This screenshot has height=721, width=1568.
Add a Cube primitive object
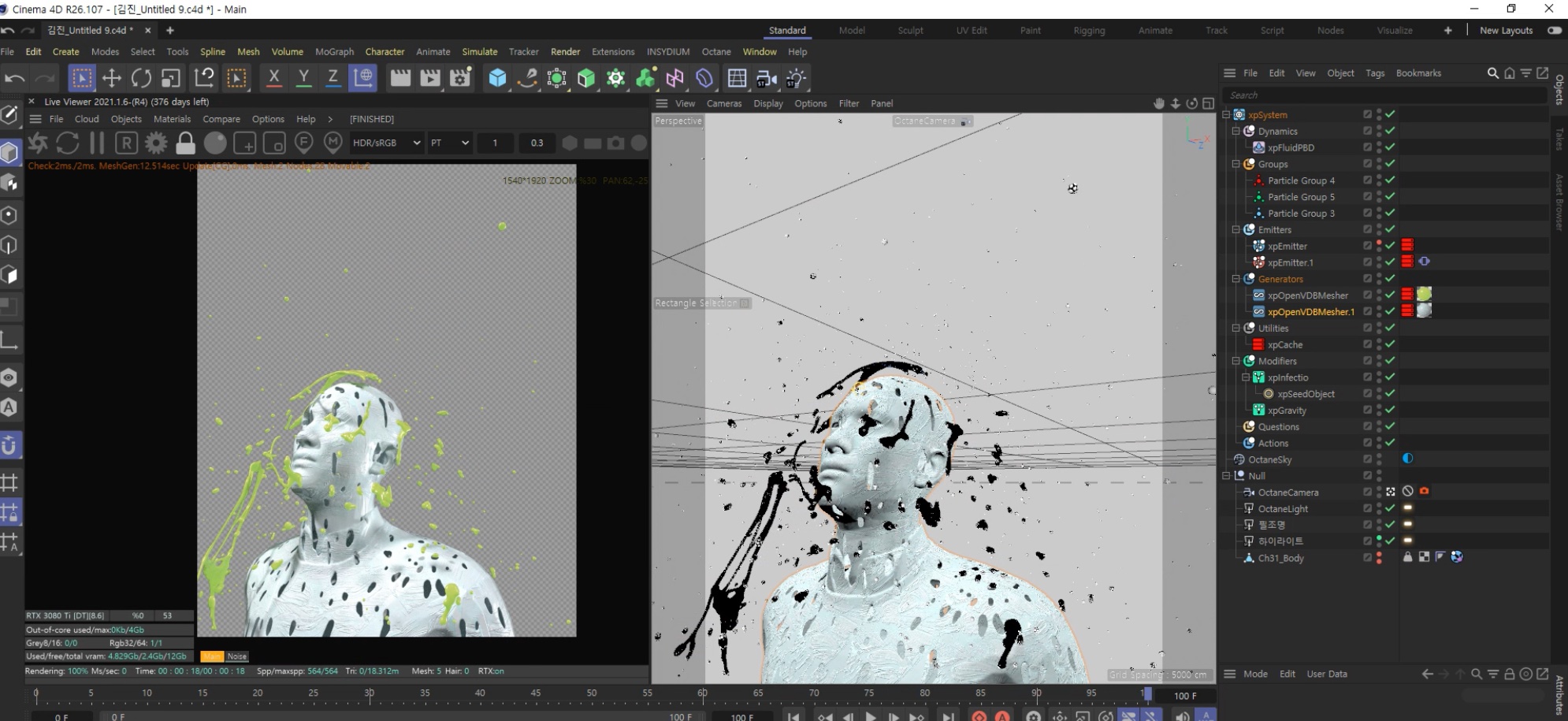(497, 78)
